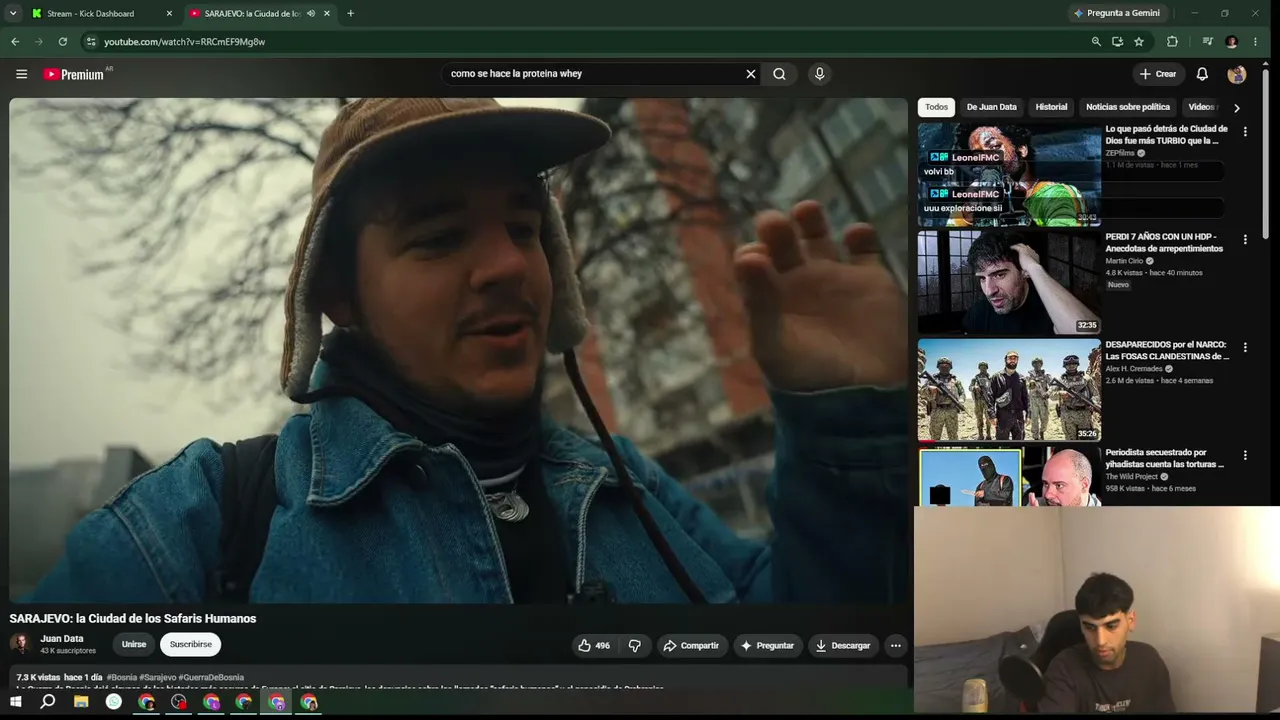Open WhatsApp from the taskbar
Viewport: 1280px width, 720px height.
(x=114, y=702)
